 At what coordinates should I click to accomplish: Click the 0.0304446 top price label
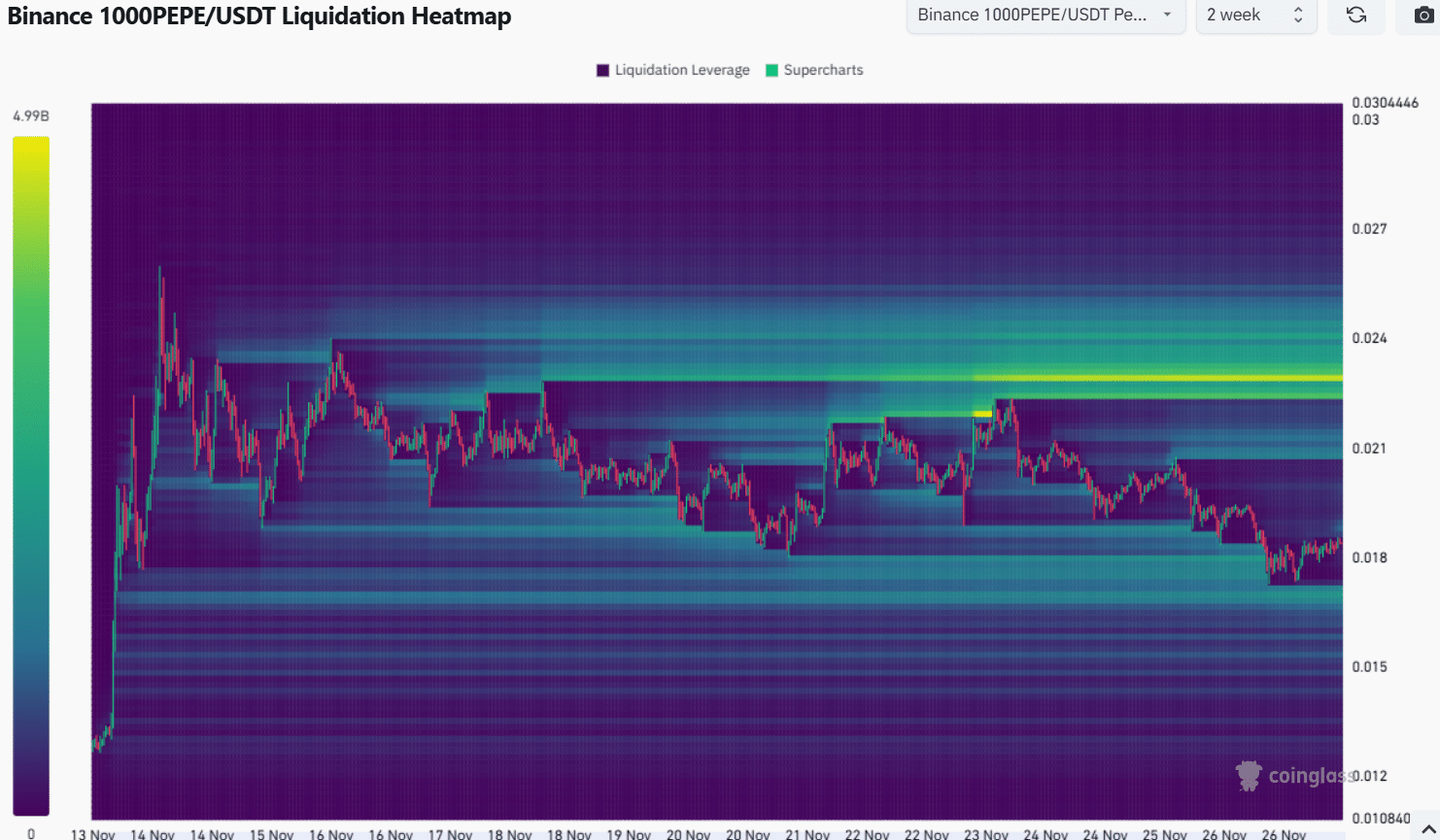click(1386, 102)
